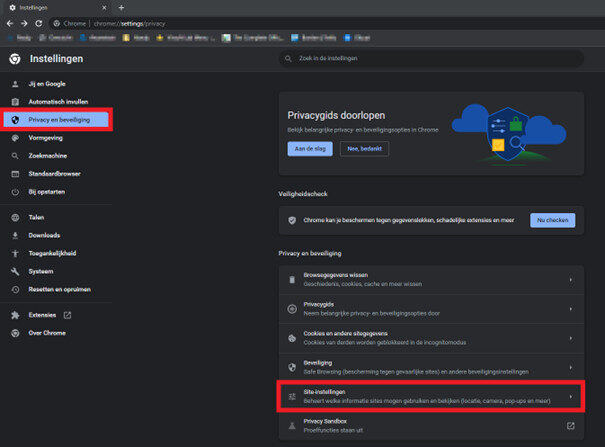The image size is (605, 447).
Task: Click the chrome://settings/privacy address bar
Action: pos(326,24)
